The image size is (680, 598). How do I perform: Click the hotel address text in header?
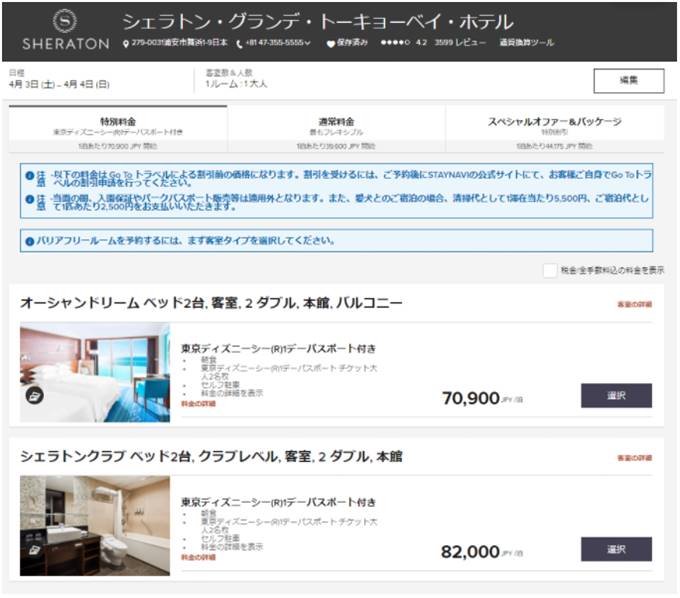[179, 42]
